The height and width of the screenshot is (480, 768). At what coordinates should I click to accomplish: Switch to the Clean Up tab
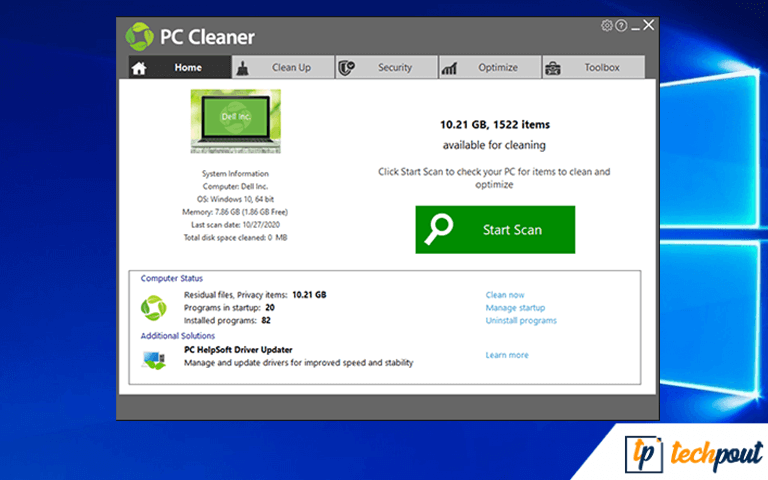291,68
